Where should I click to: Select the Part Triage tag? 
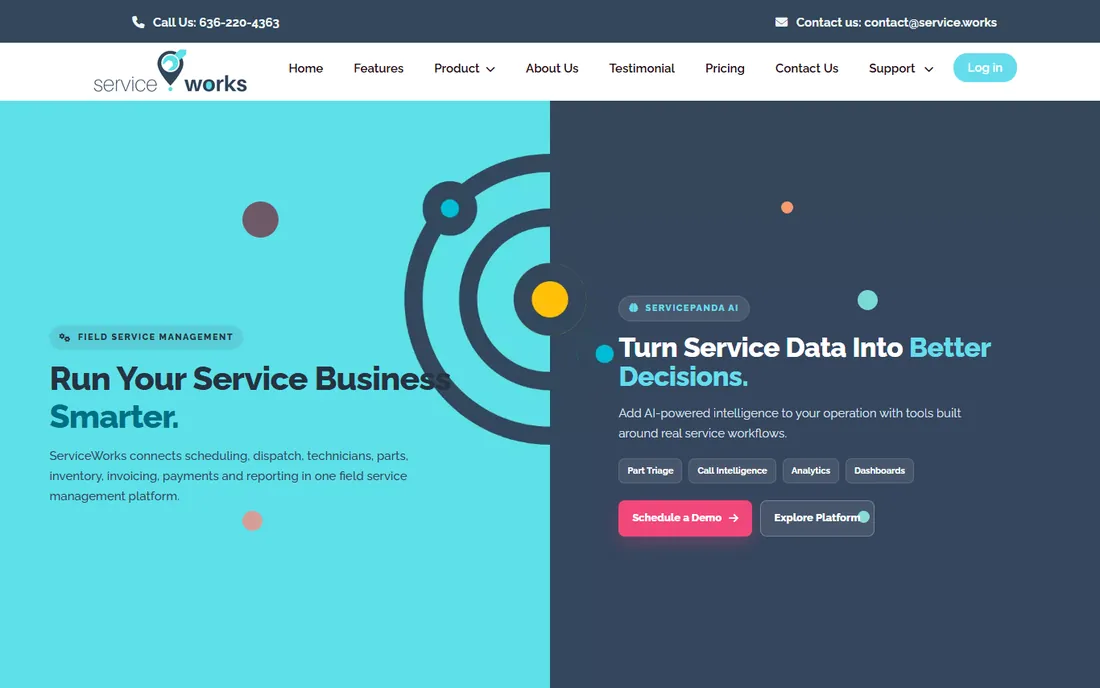(650, 471)
